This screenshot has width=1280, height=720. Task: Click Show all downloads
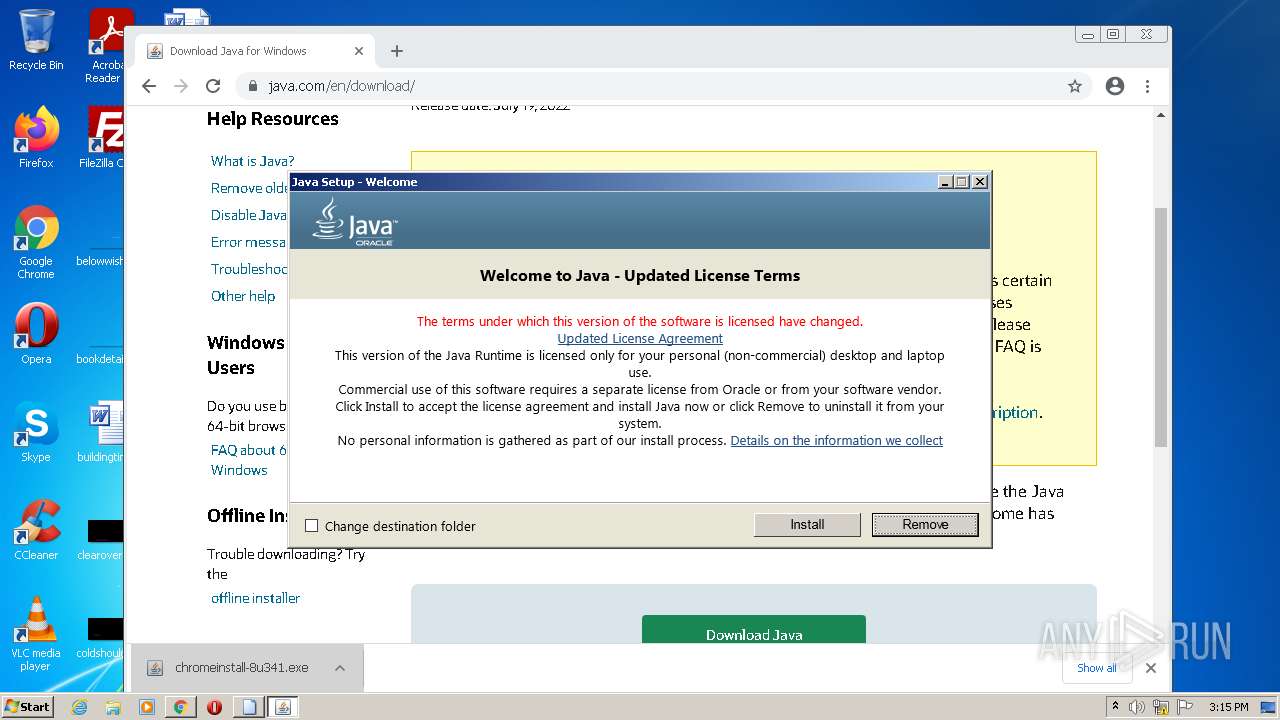coord(1096,668)
